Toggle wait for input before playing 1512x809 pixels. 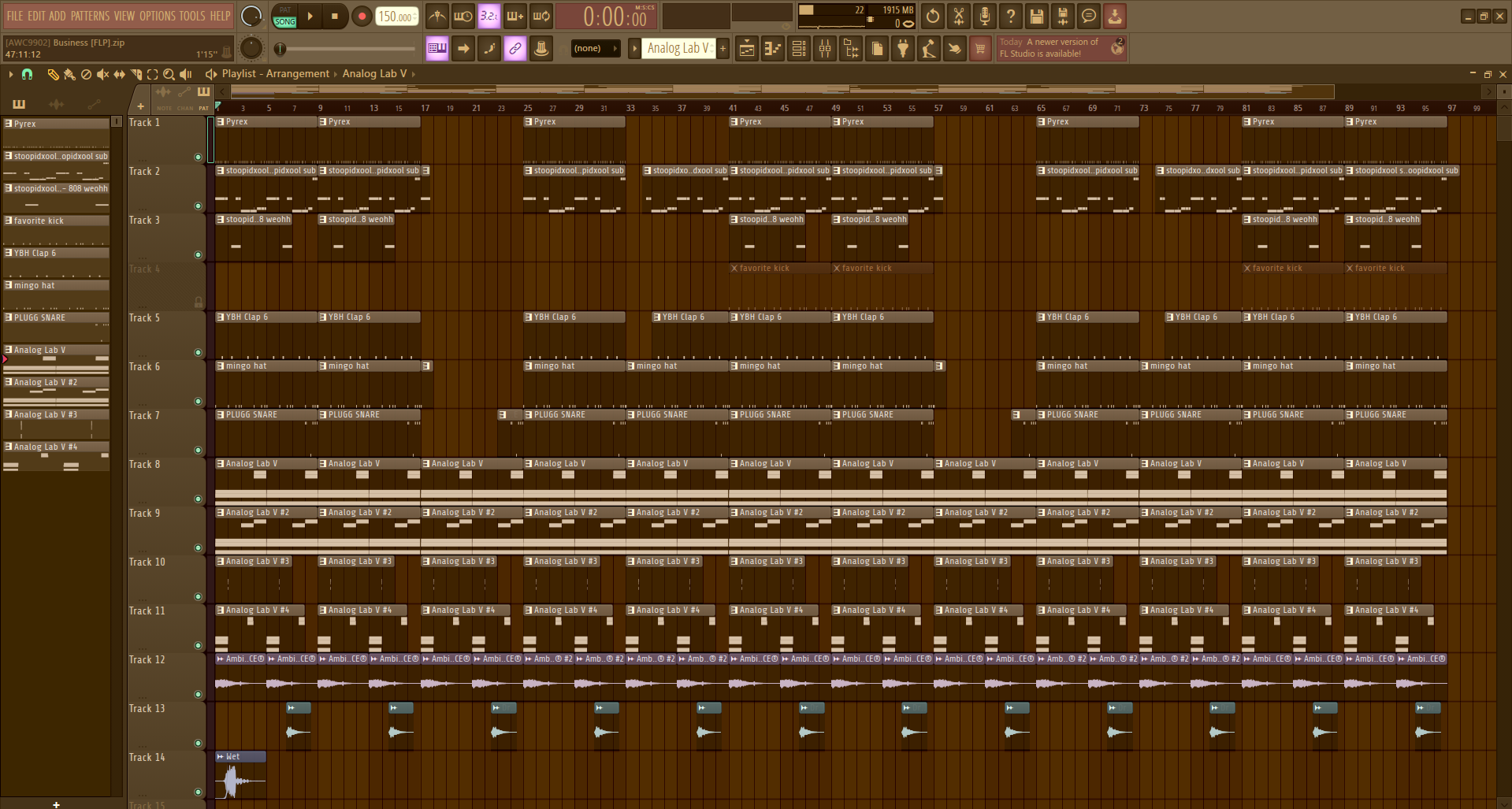463,16
